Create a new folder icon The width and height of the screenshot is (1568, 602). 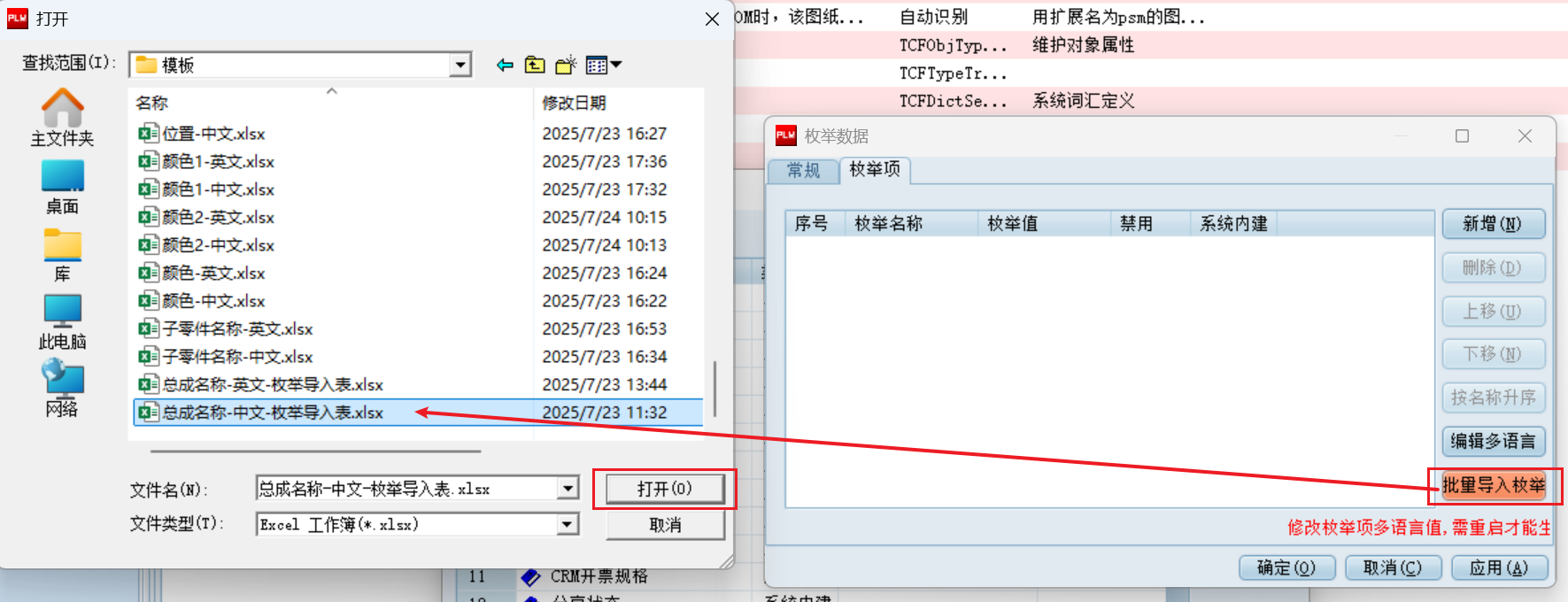(566, 65)
